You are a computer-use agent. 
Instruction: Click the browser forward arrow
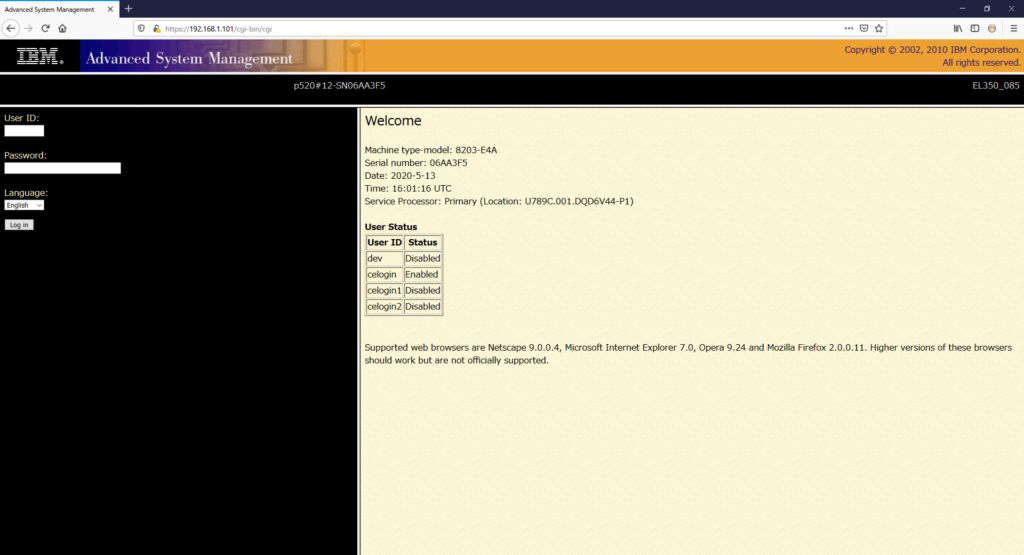[28, 28]
